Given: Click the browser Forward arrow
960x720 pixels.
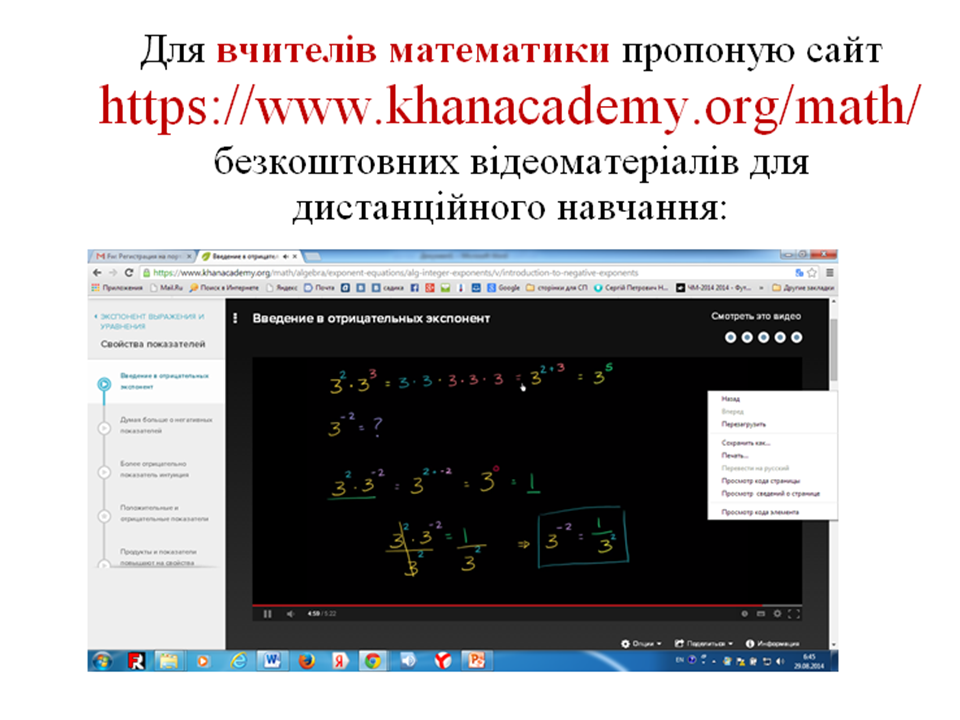Looking at the screenshot, I should (113, 272).
